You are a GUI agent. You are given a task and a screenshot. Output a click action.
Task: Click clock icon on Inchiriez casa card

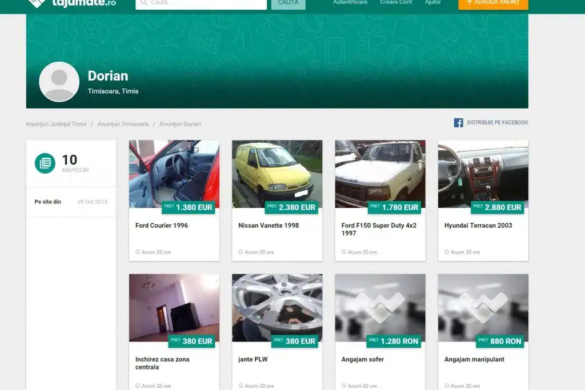[x=138, y=386]
